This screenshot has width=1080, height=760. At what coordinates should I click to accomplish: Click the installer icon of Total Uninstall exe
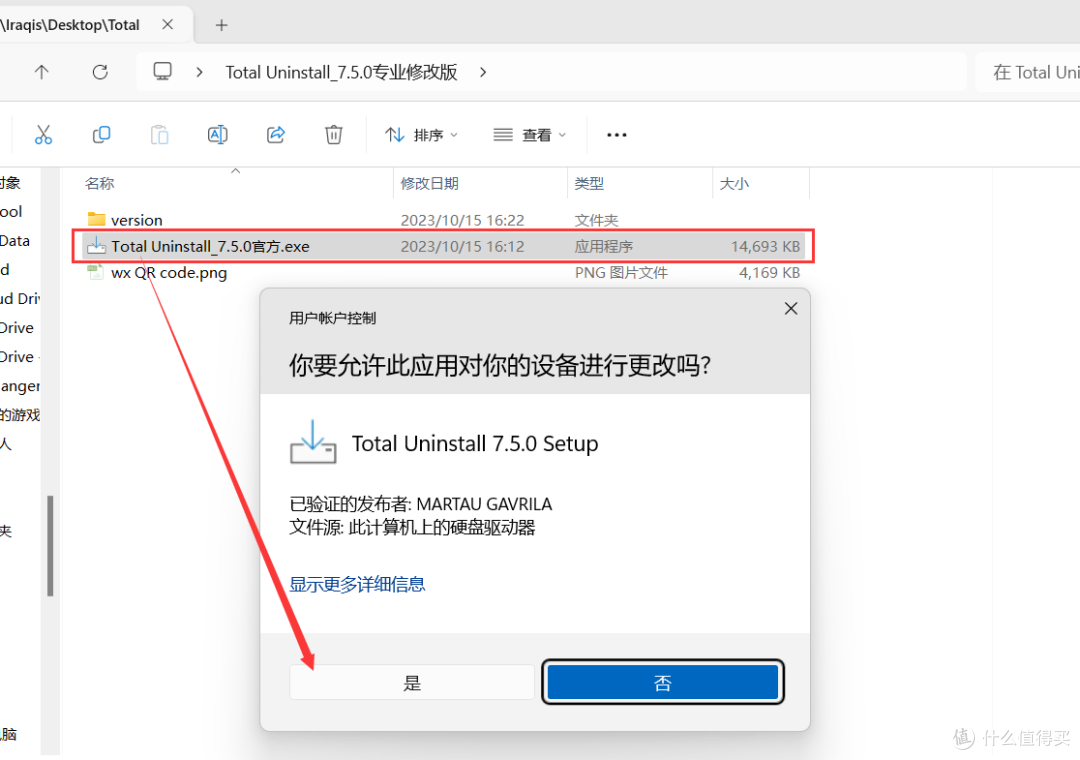(96, 245)
